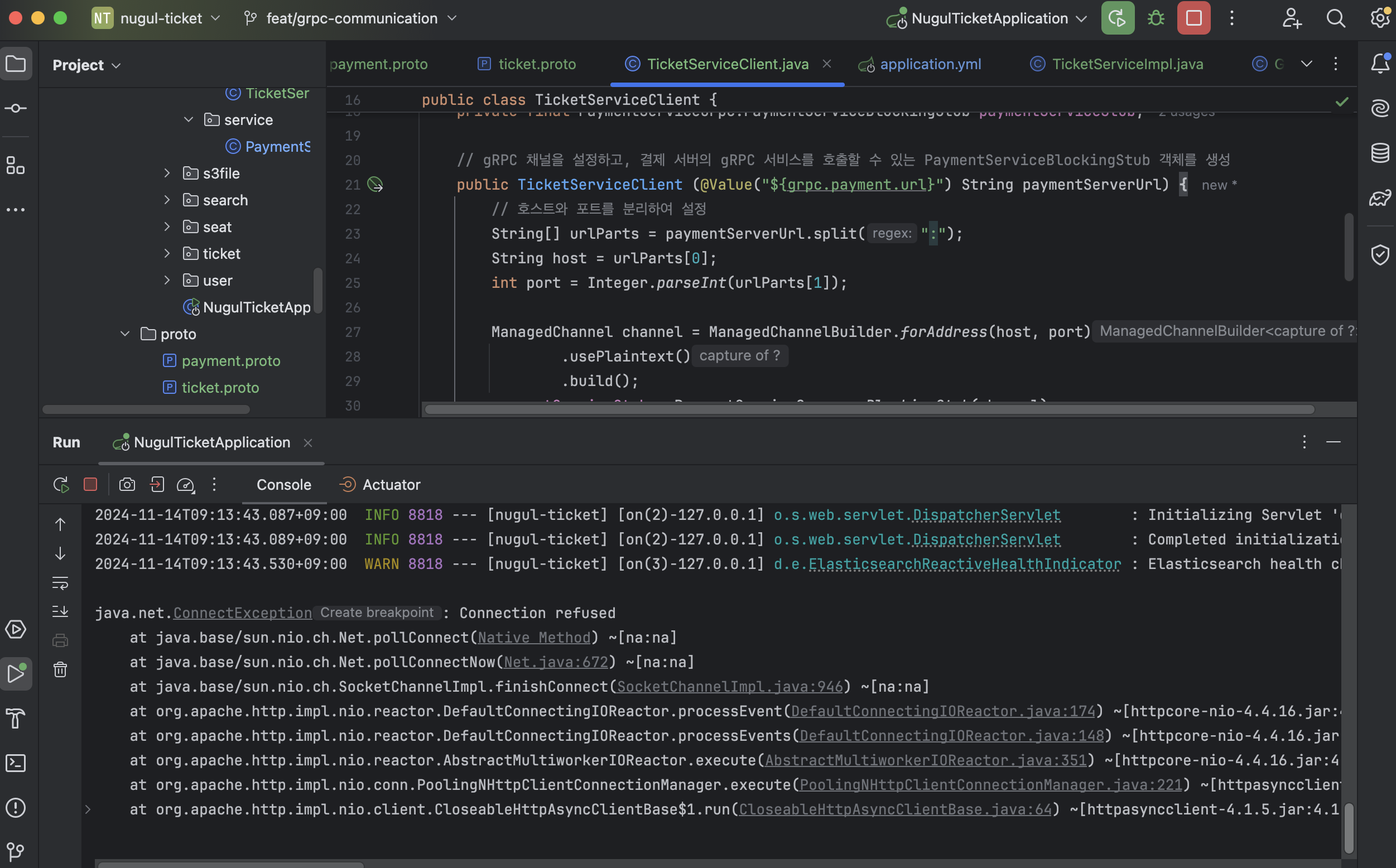
Task: Open the Problems tool window
Action: tap(16, 807)
